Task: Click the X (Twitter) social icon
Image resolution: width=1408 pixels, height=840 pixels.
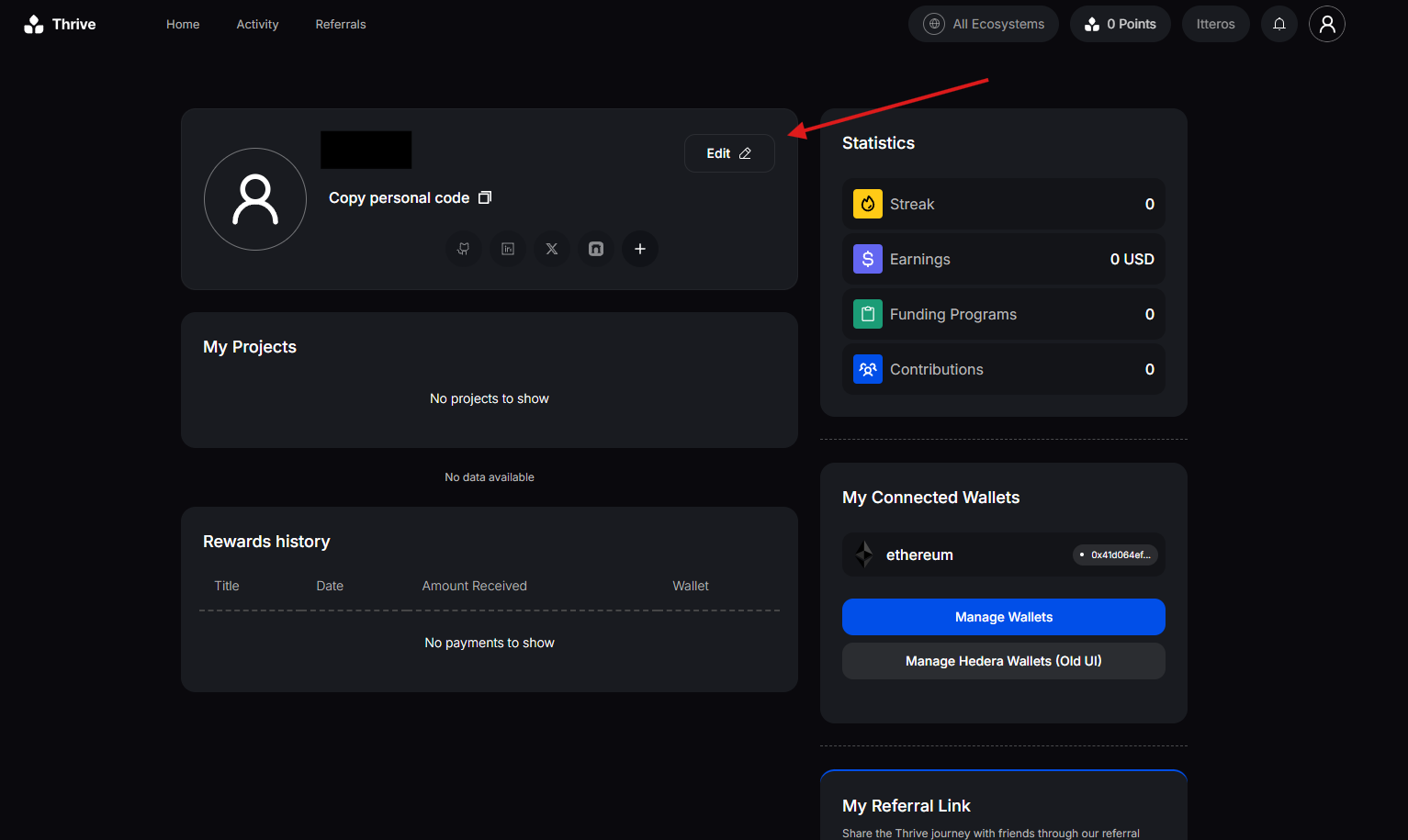Action: tap(552, 249)
